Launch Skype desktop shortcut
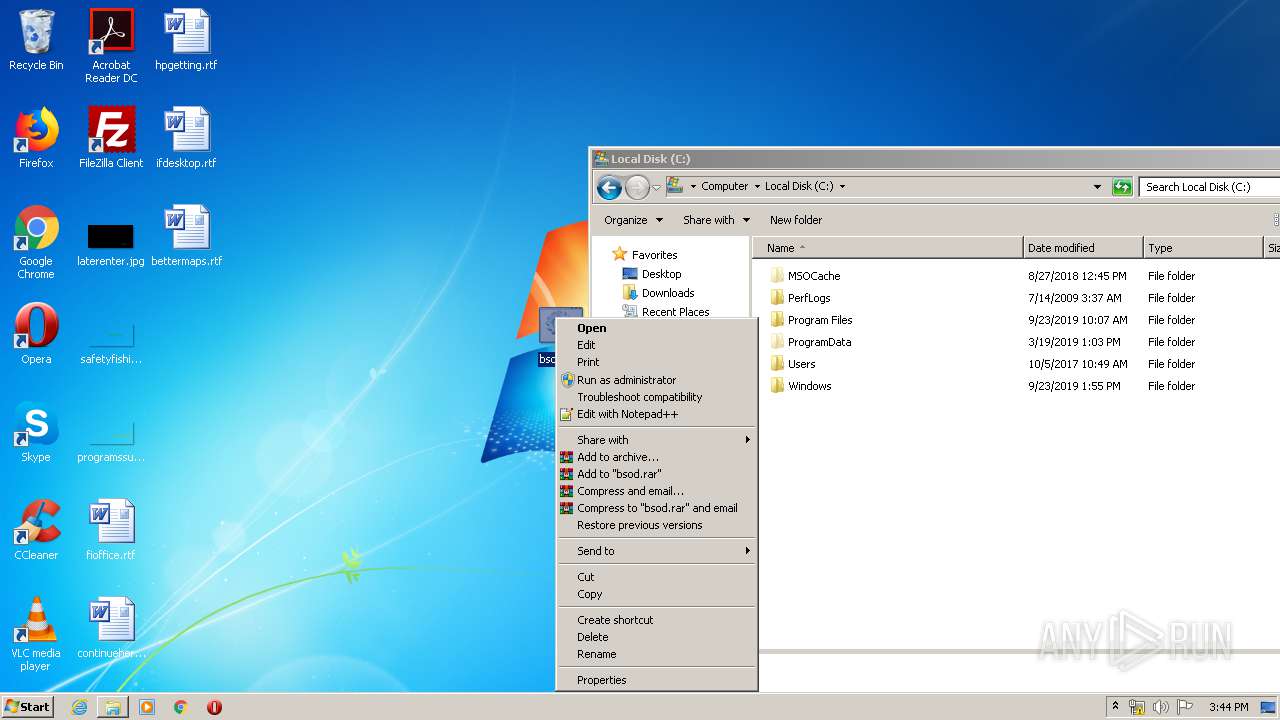 click(x=36, y=432)
